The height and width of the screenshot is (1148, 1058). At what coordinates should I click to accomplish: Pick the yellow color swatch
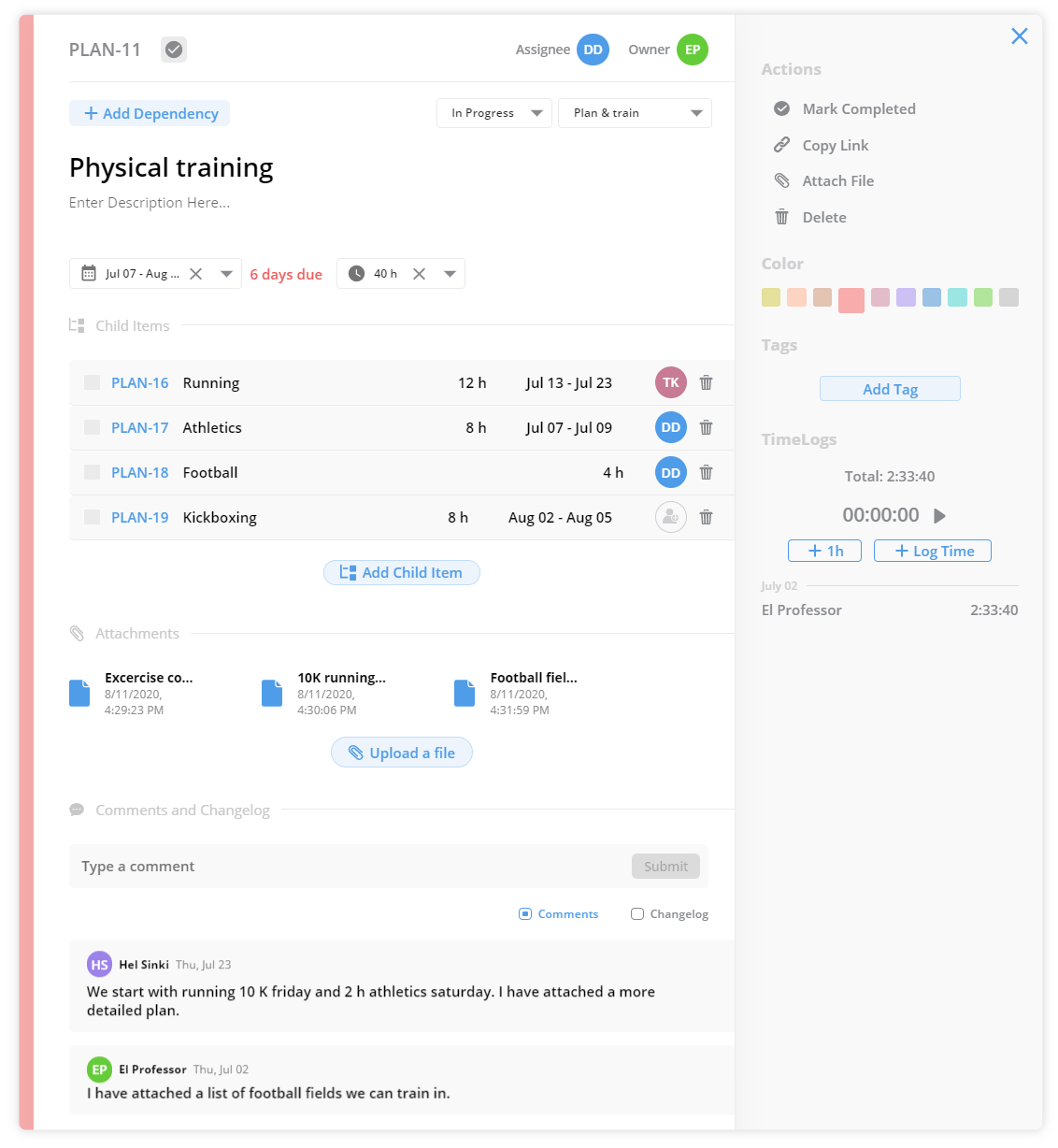point(771,297)
